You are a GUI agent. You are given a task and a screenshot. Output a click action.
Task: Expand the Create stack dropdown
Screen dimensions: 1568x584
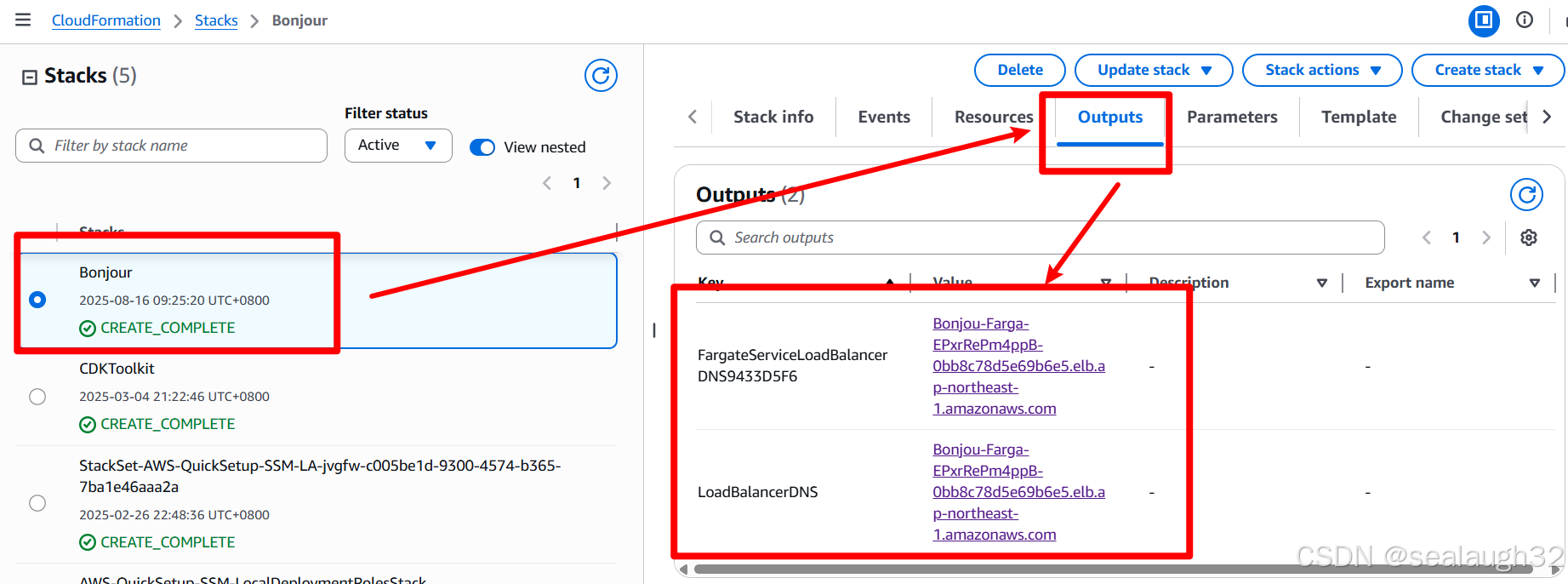click(x=1488, y=70)
